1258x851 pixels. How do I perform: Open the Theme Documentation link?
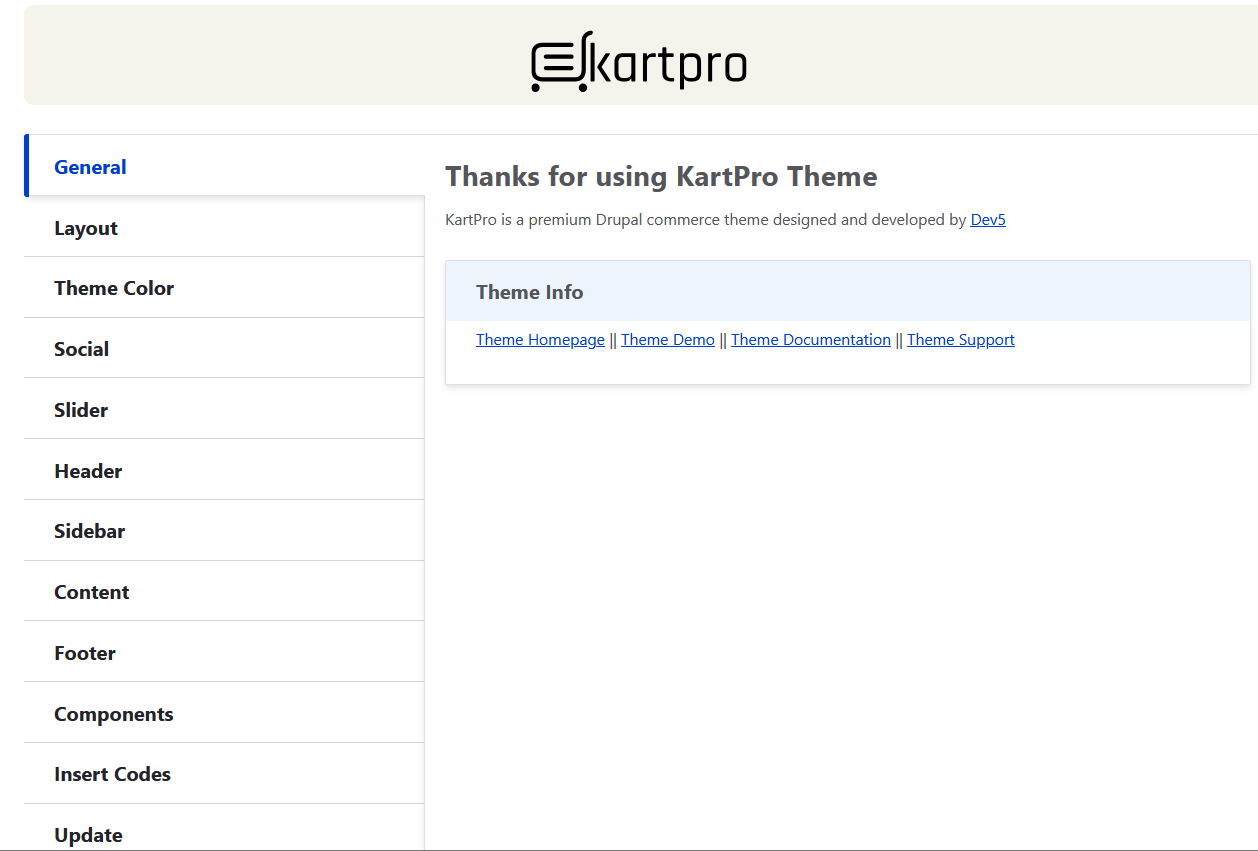[x=811, y=340]
